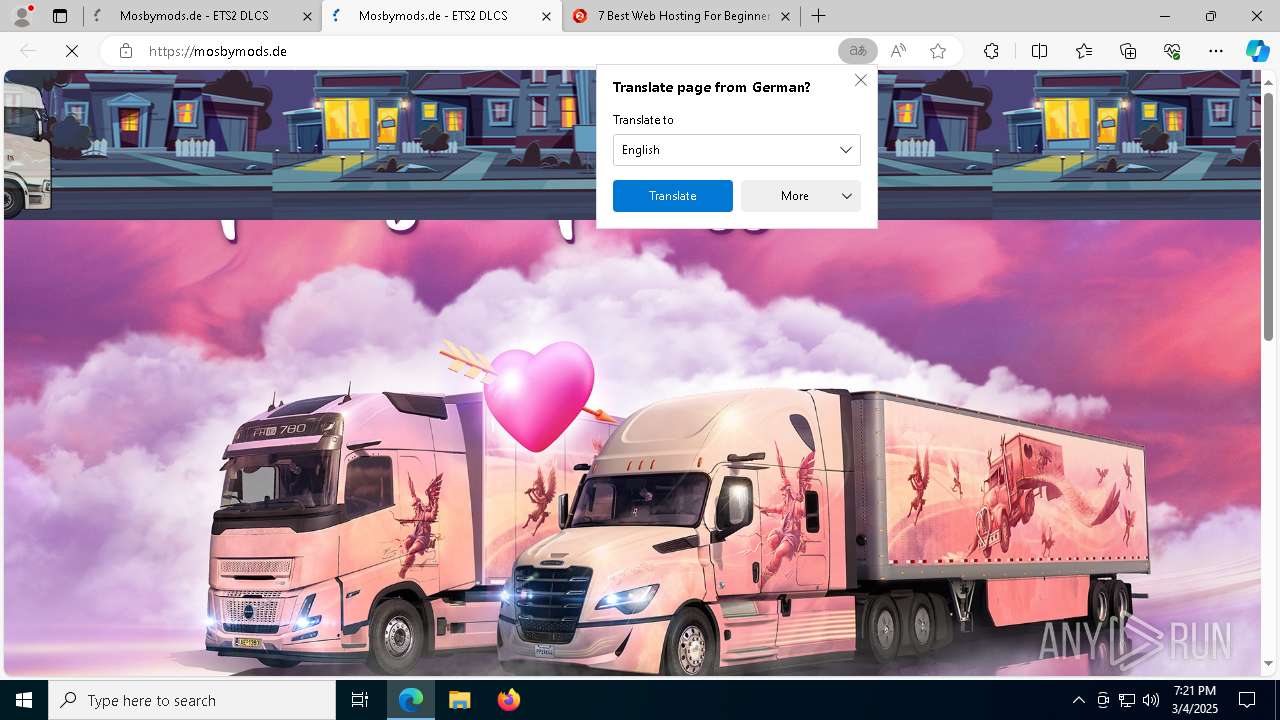Open the Extensions puzzle icon
1280x720 pixels.
click(991, 51)
